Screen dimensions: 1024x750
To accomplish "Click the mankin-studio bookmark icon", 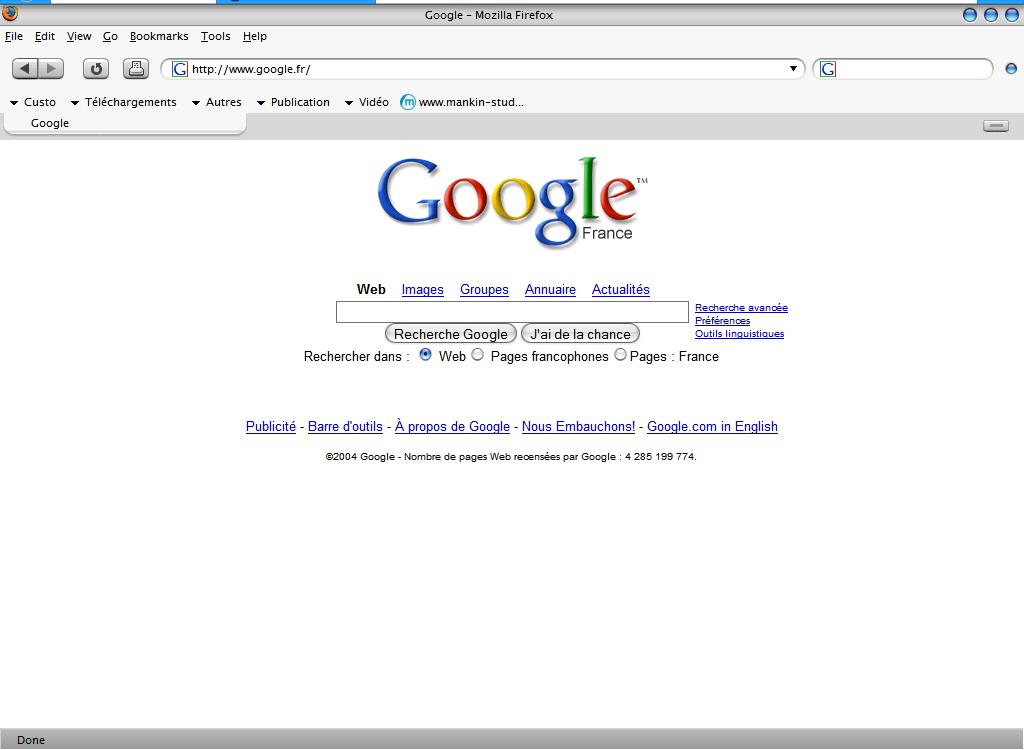I will click(x=408, y=102).
